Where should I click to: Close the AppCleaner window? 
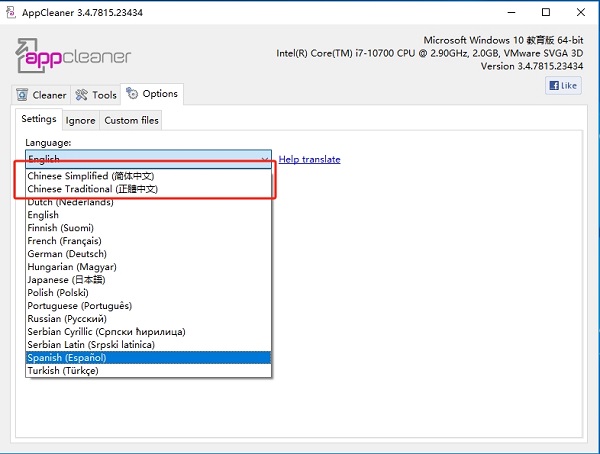[580, 12]
